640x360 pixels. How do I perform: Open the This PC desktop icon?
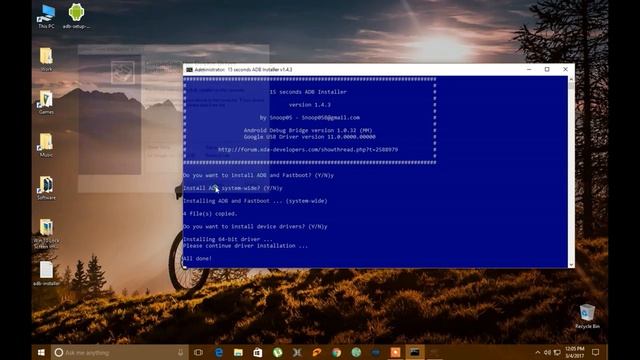pyautogui.click(x=46, y=16)
